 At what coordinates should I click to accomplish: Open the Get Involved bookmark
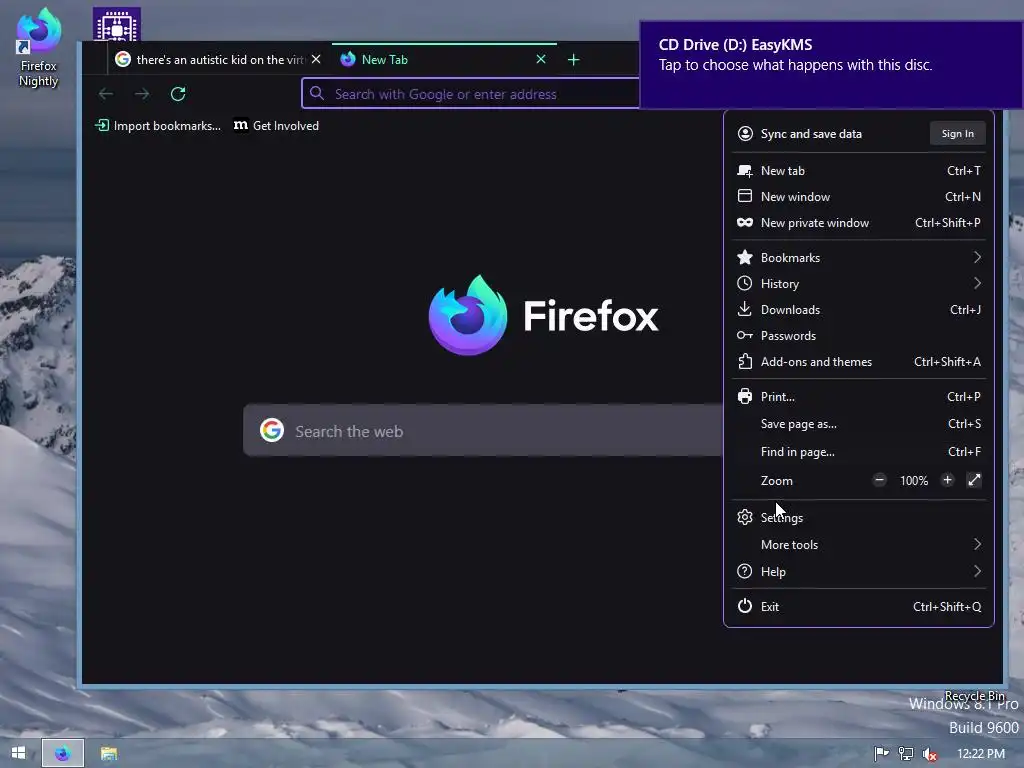(x=276, y=125)
